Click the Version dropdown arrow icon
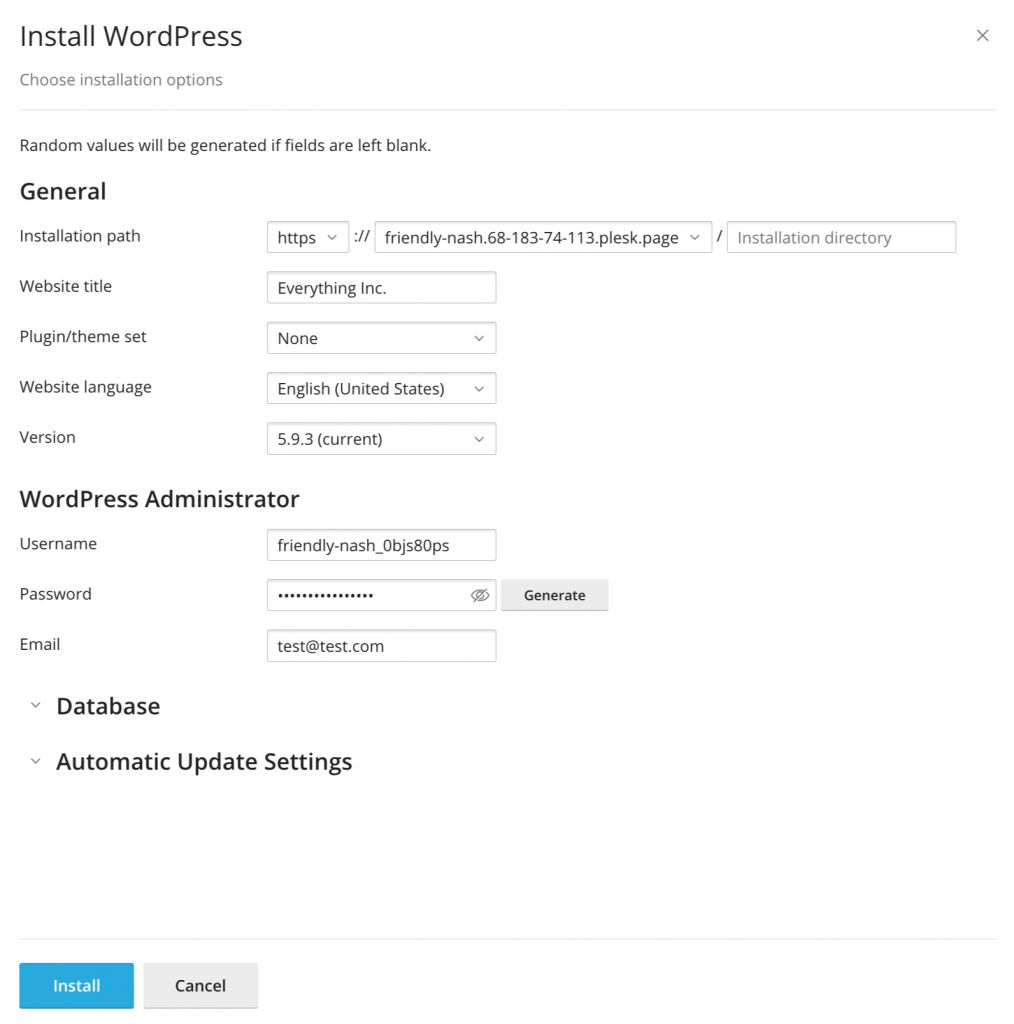 pyautogui.click(x=479, y=439)
